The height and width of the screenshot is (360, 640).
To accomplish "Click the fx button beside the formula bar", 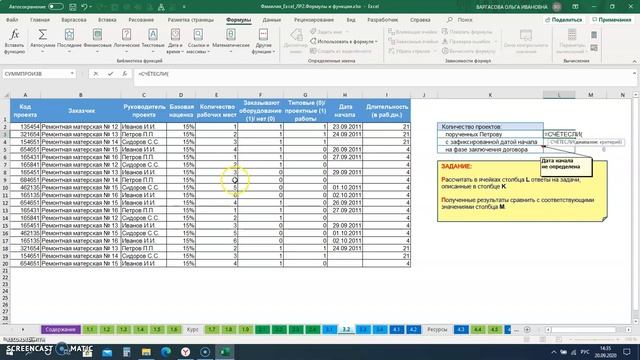I will pos(124,74).
